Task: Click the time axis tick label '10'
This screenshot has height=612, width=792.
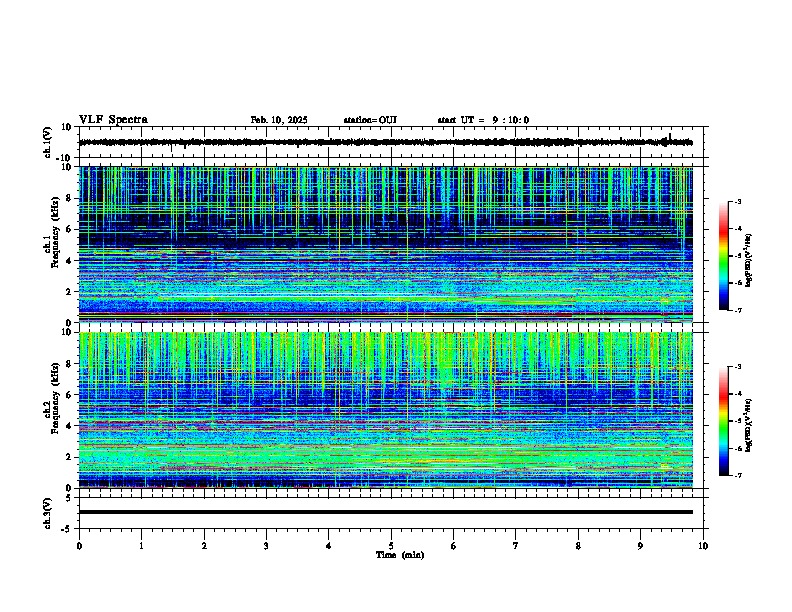Action: pos(703,546)
